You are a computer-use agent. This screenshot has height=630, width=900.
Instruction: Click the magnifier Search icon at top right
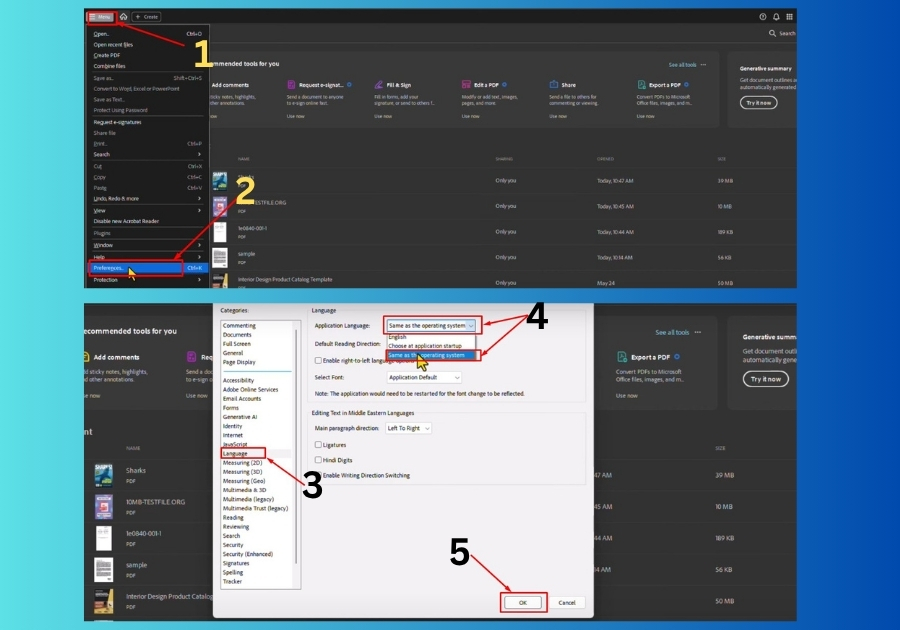pos(773,33)
